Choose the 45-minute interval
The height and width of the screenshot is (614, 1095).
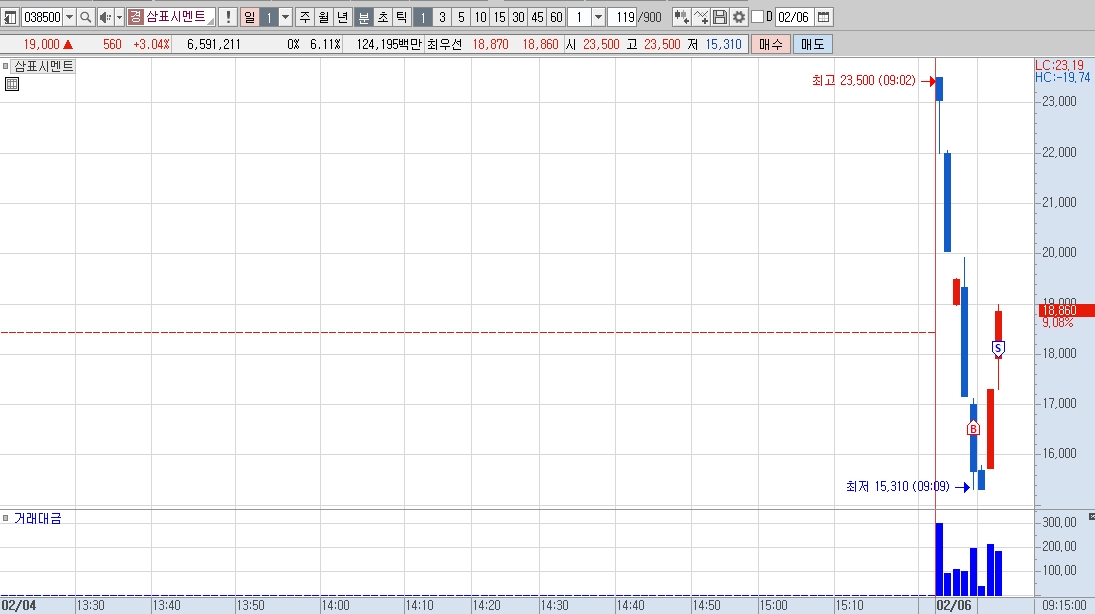[x=537, y=17]
